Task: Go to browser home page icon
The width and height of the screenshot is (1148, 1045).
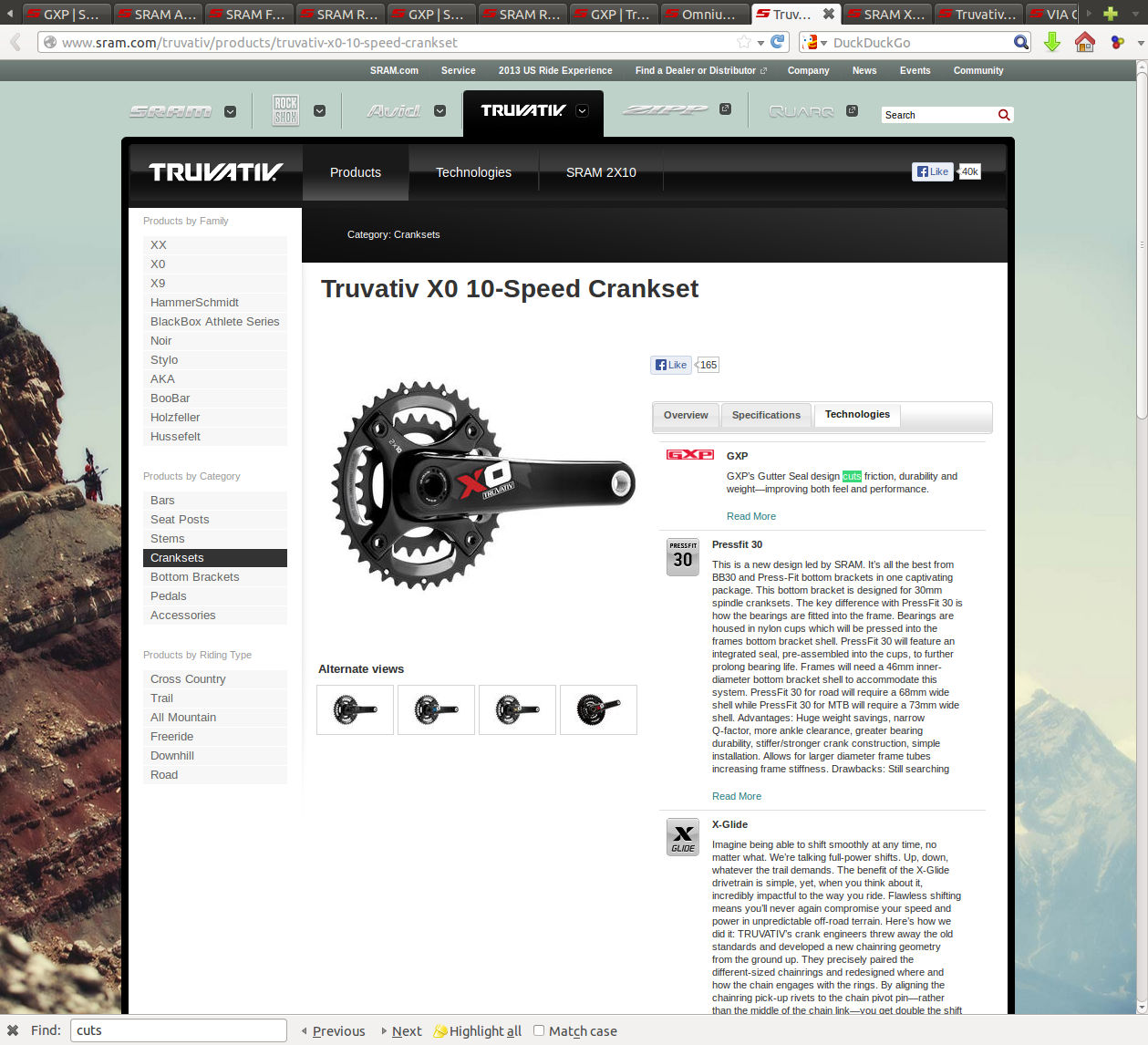Action: tap(1084, 42)
